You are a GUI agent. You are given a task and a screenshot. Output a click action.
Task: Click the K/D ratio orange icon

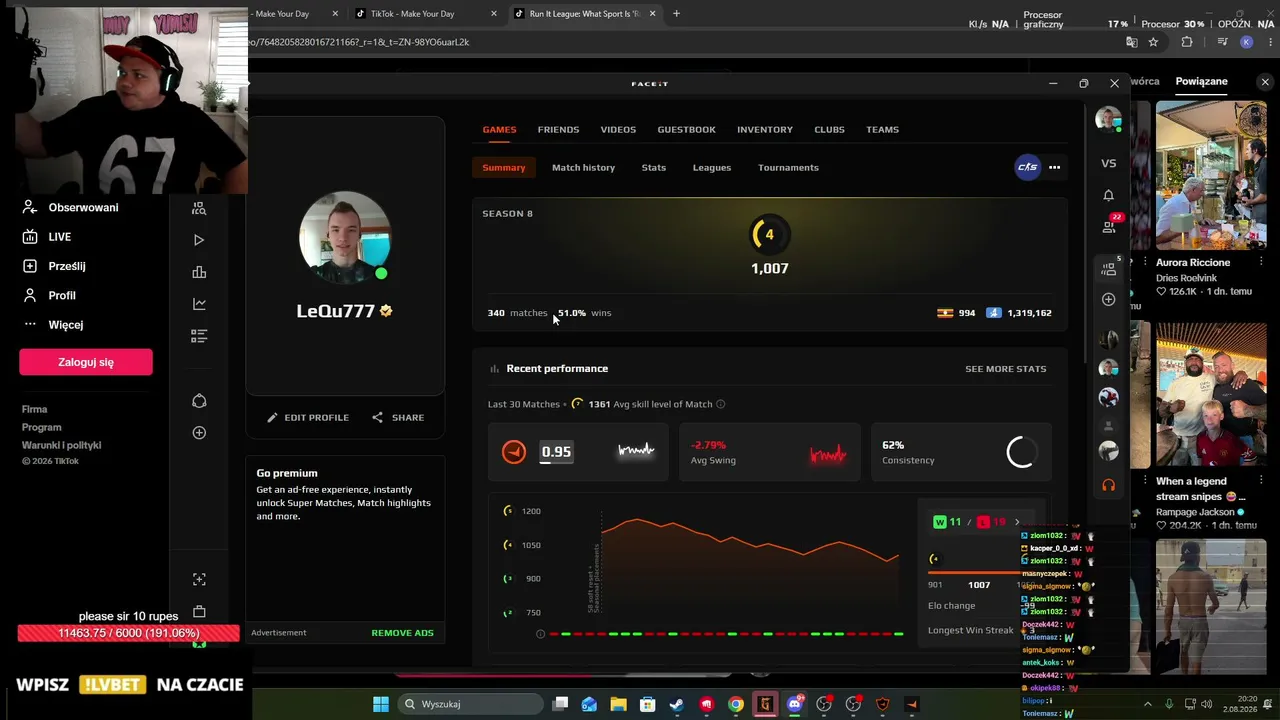pos(514,452)
